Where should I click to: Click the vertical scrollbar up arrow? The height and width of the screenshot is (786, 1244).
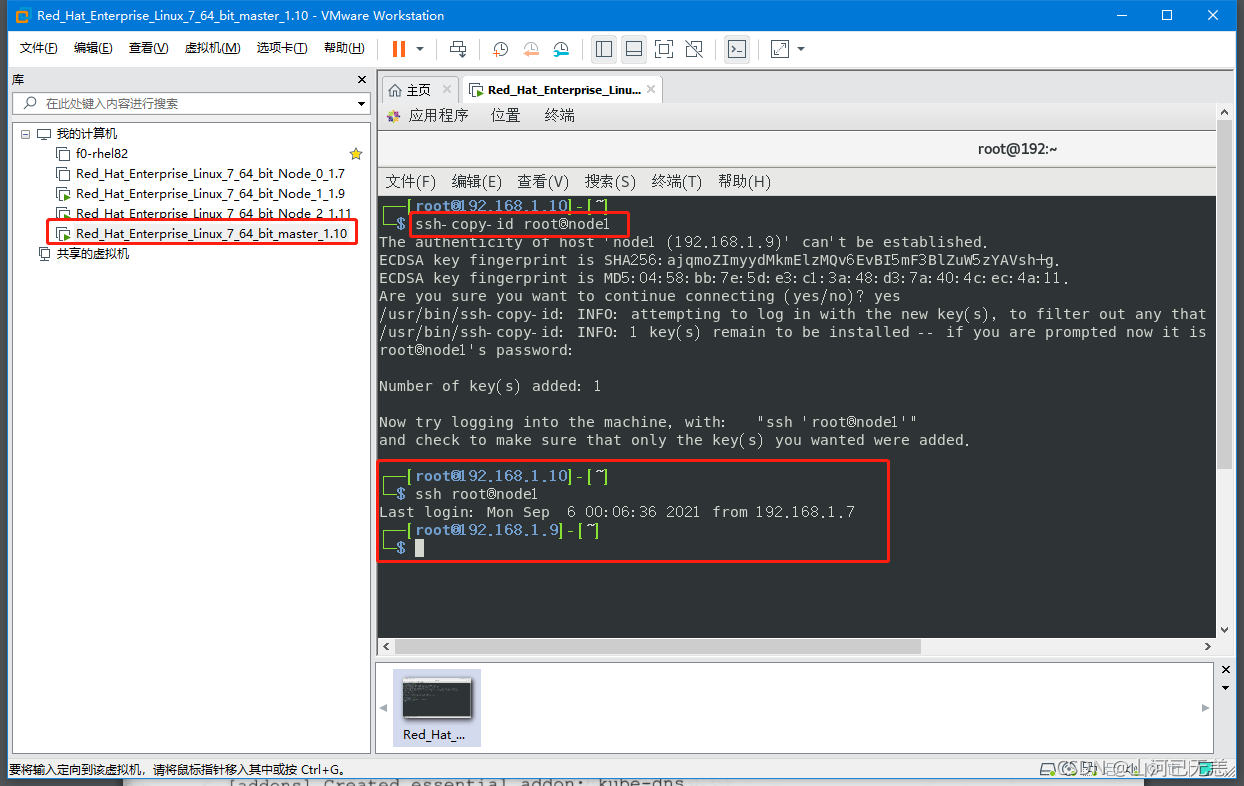tap(1225, 114)
